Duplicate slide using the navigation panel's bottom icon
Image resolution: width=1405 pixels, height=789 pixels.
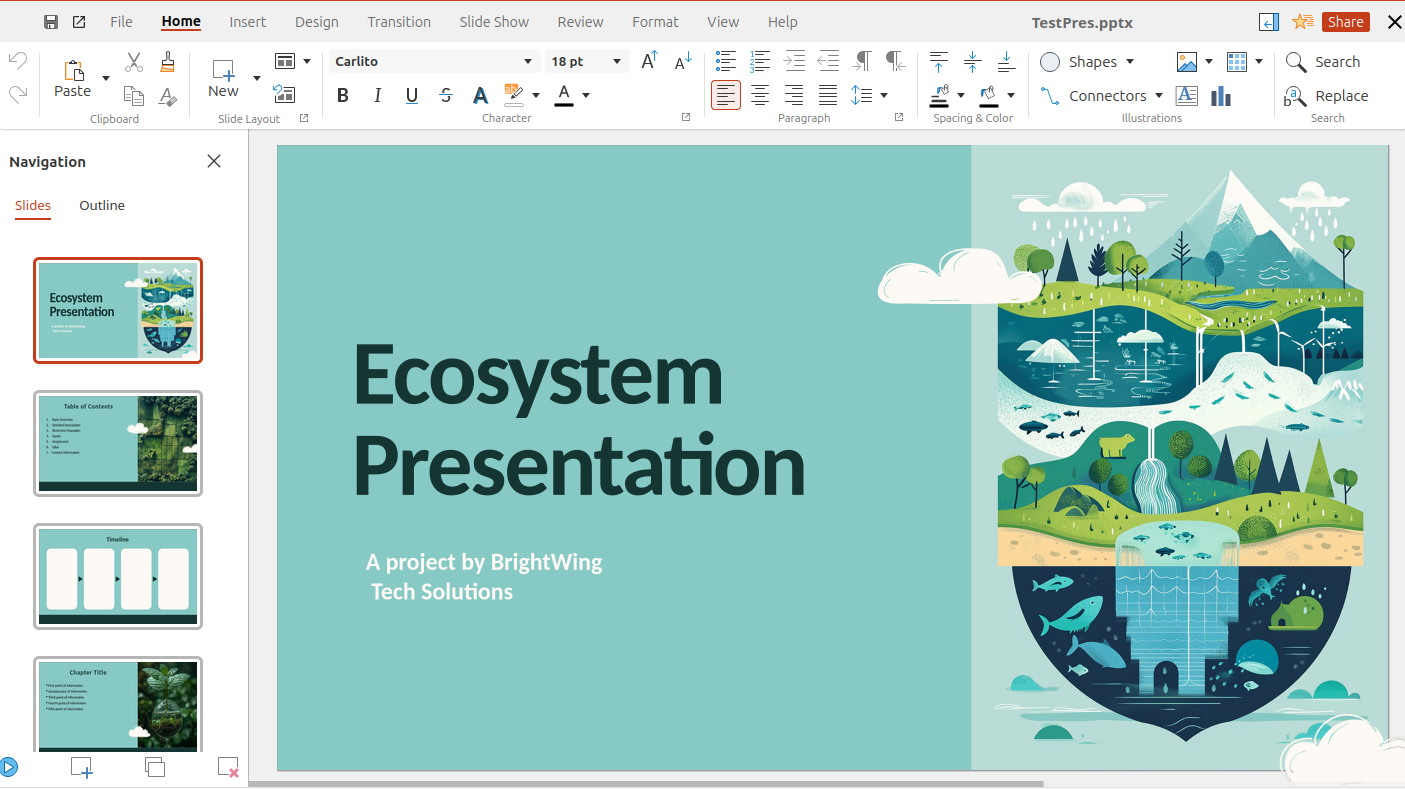[x=155, y=767]
